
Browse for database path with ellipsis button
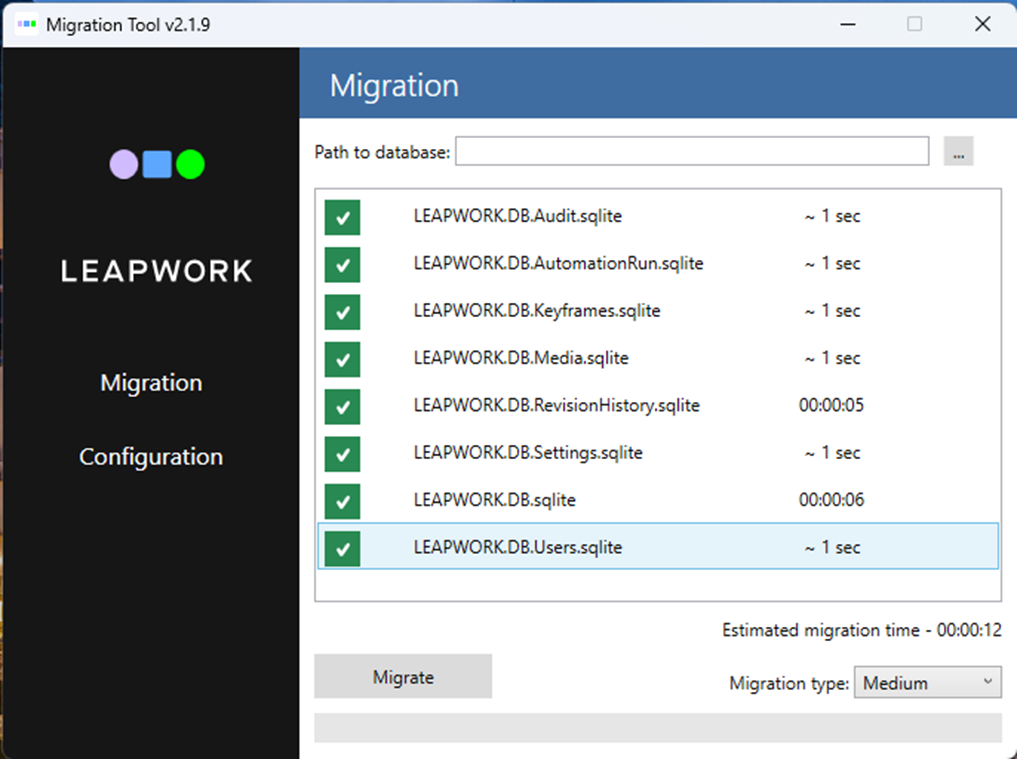pos(958,151)
